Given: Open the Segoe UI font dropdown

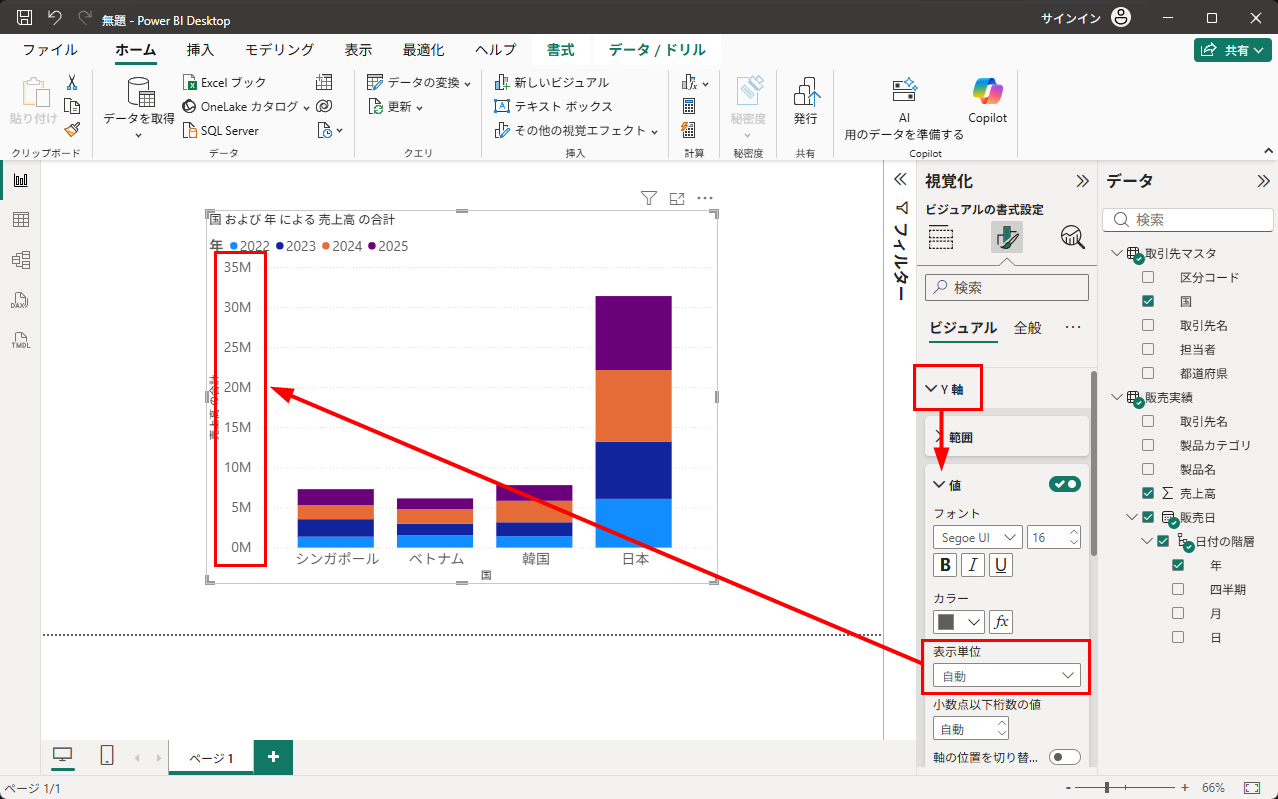Looking at the screenshot, I should point(977,537).
